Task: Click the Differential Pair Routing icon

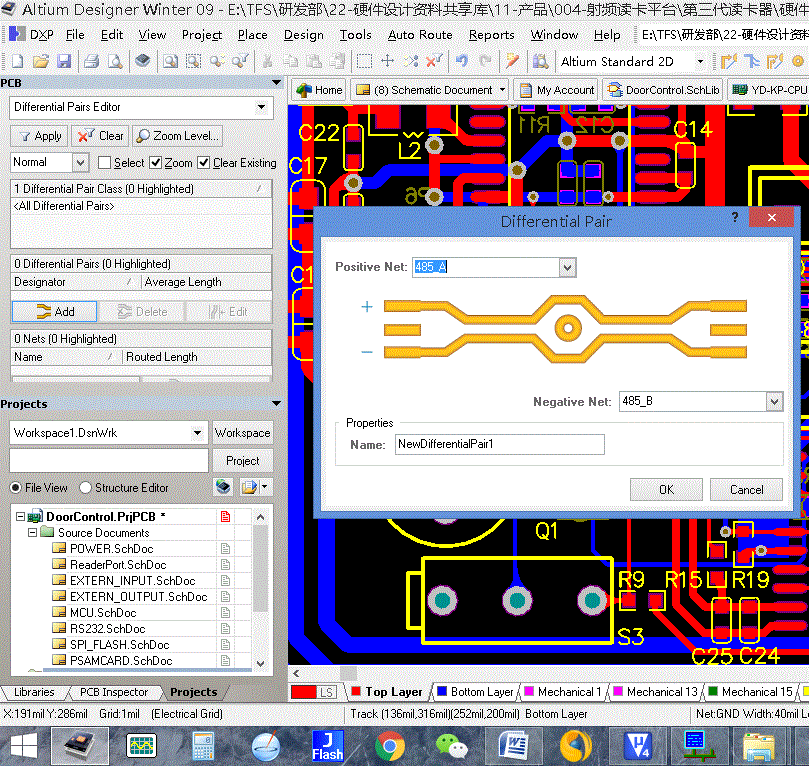Action: (775, 61)
